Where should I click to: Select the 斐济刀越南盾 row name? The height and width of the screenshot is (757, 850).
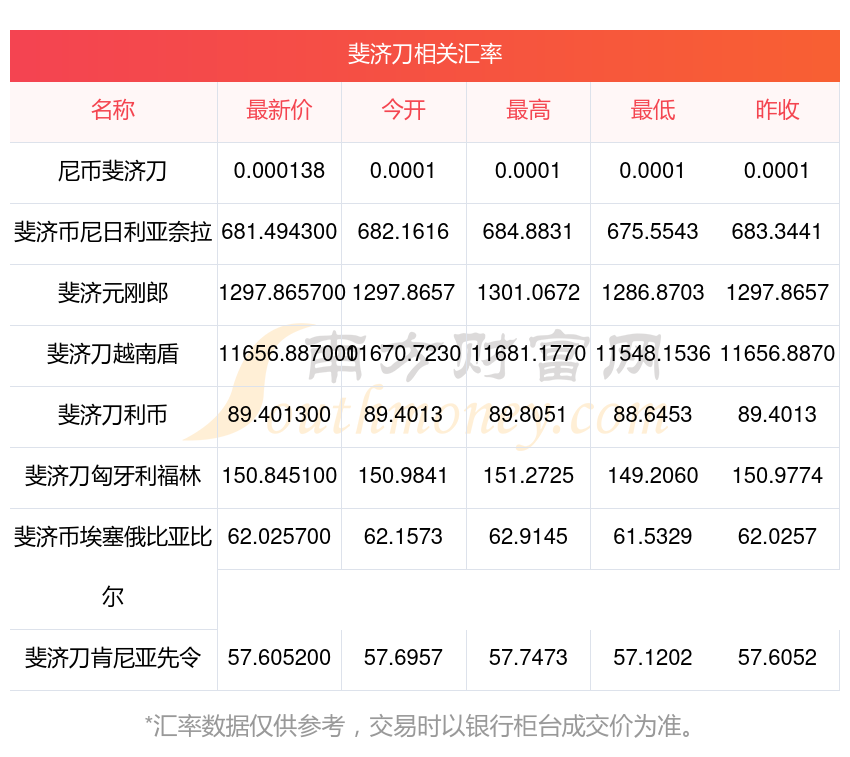point(113,354)
